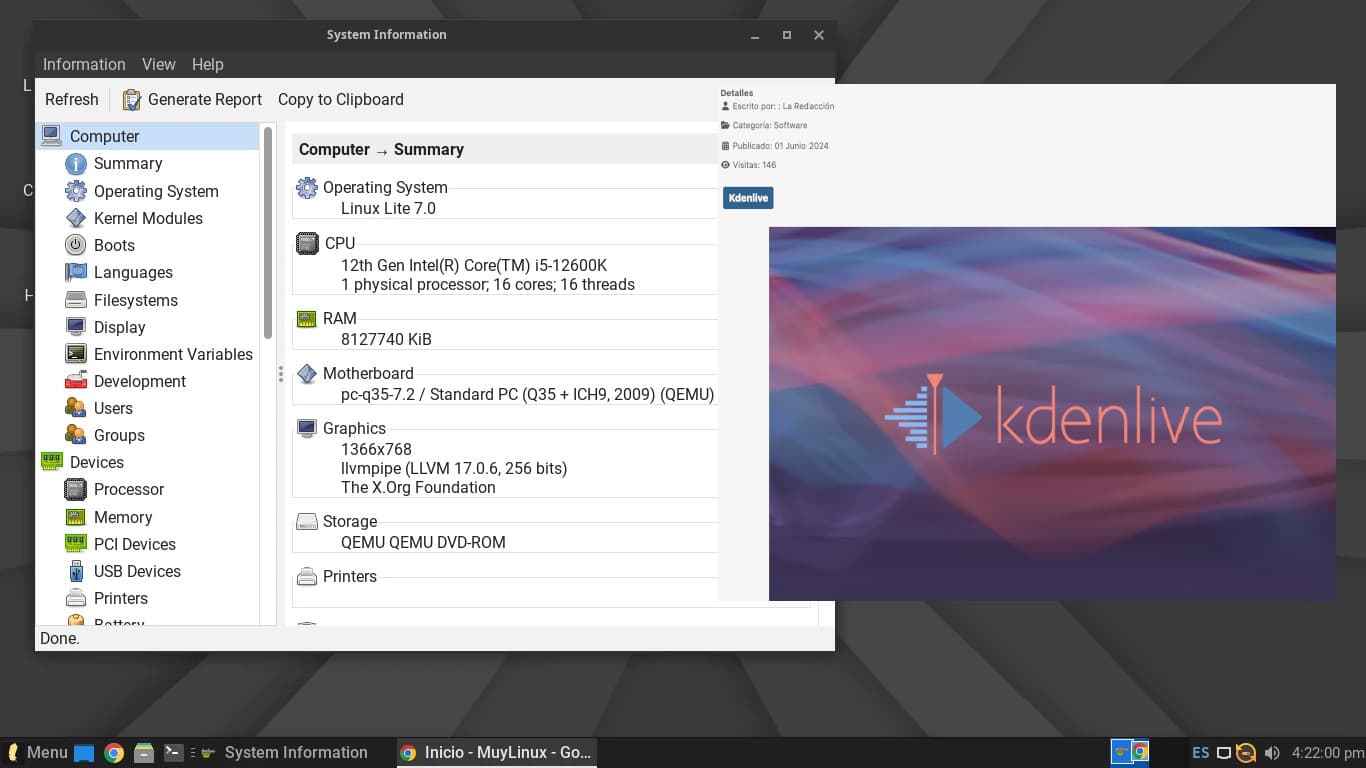
Task: Select the Devices category in sidebar
Action: click(97, 462)
